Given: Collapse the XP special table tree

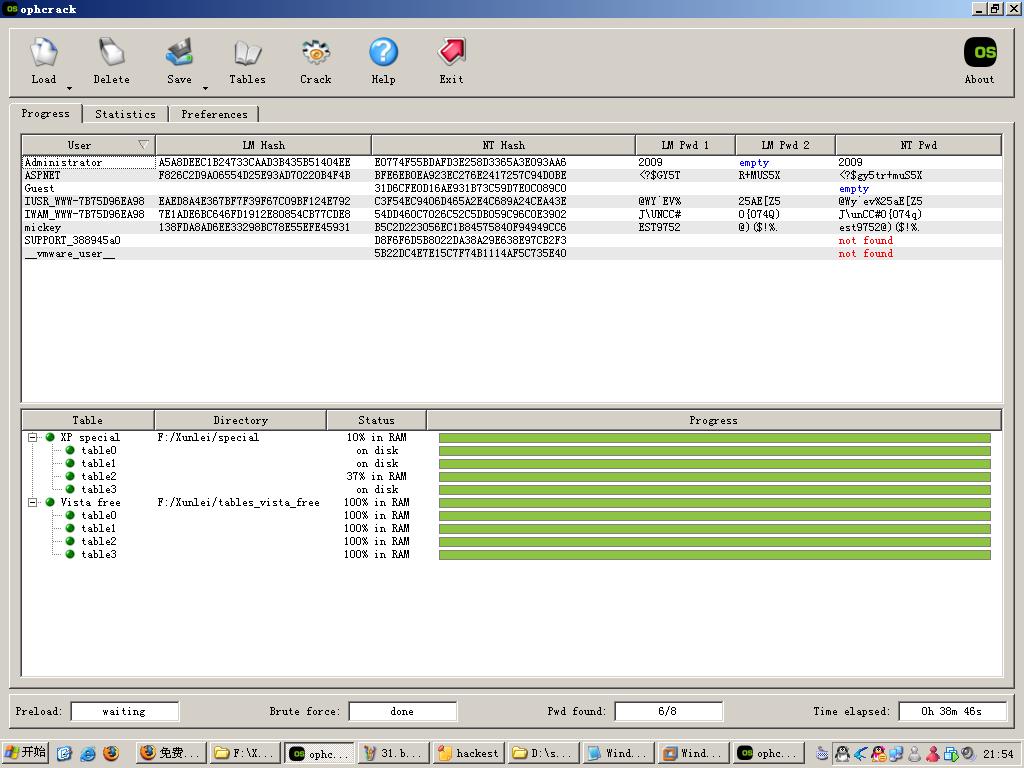Looking at the screenshot, I should pyautogui.click(x=32, y=438).
